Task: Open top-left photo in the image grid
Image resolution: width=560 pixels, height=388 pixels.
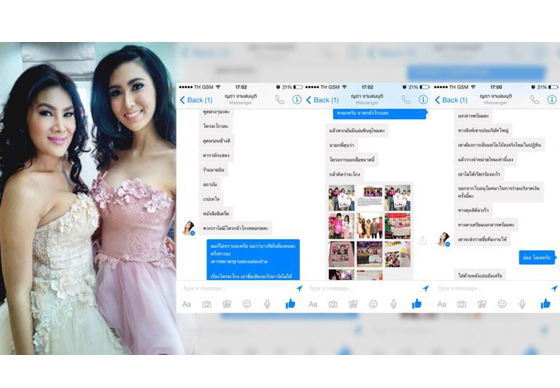Action: (x=341, y=198)
